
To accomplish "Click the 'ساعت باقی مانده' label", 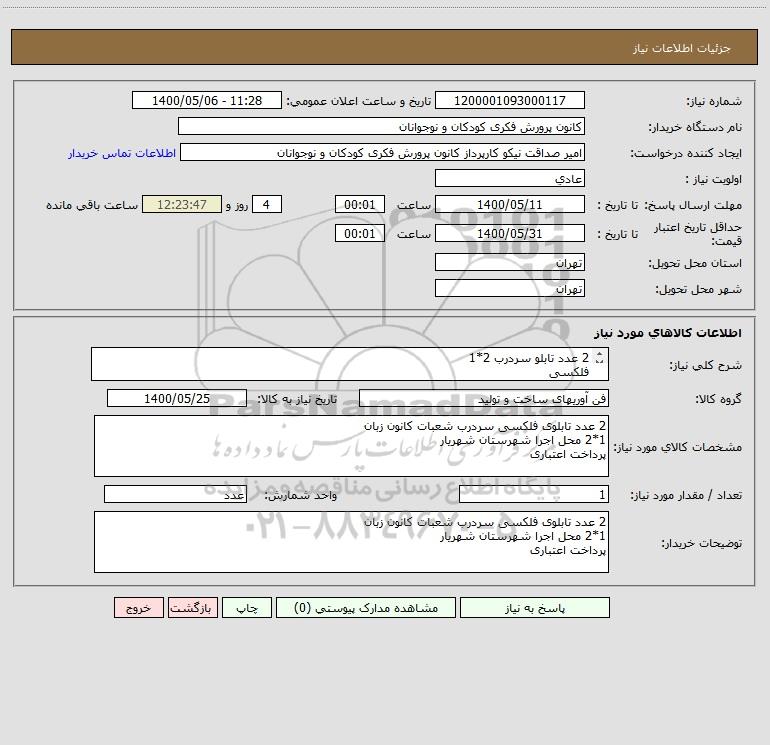I will pyautogui.click(x=92, y=205).
